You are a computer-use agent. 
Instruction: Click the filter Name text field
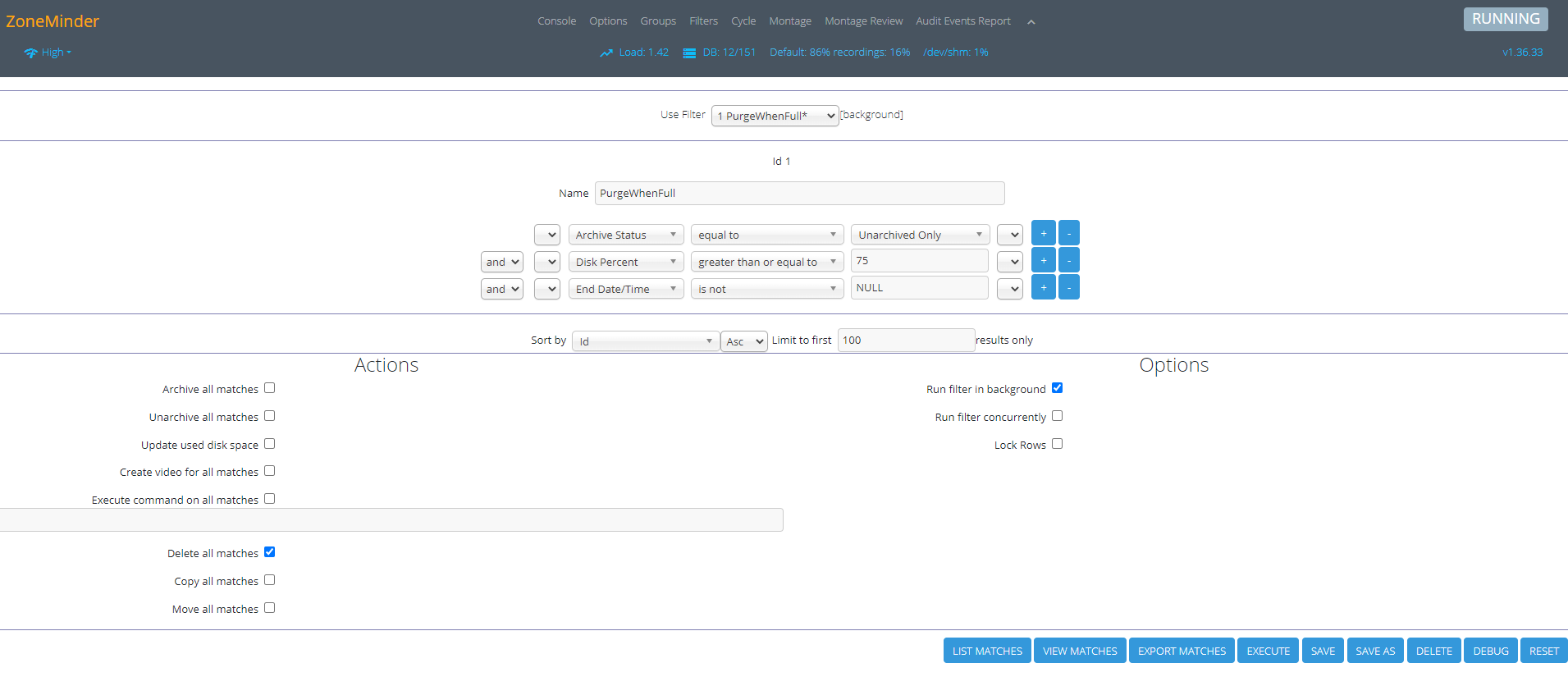point(799,194)
